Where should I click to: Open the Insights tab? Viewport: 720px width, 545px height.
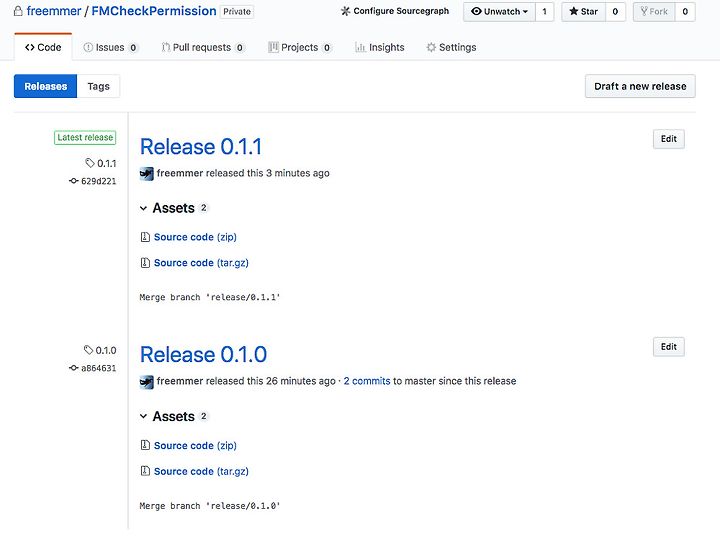tap(380, 47)
